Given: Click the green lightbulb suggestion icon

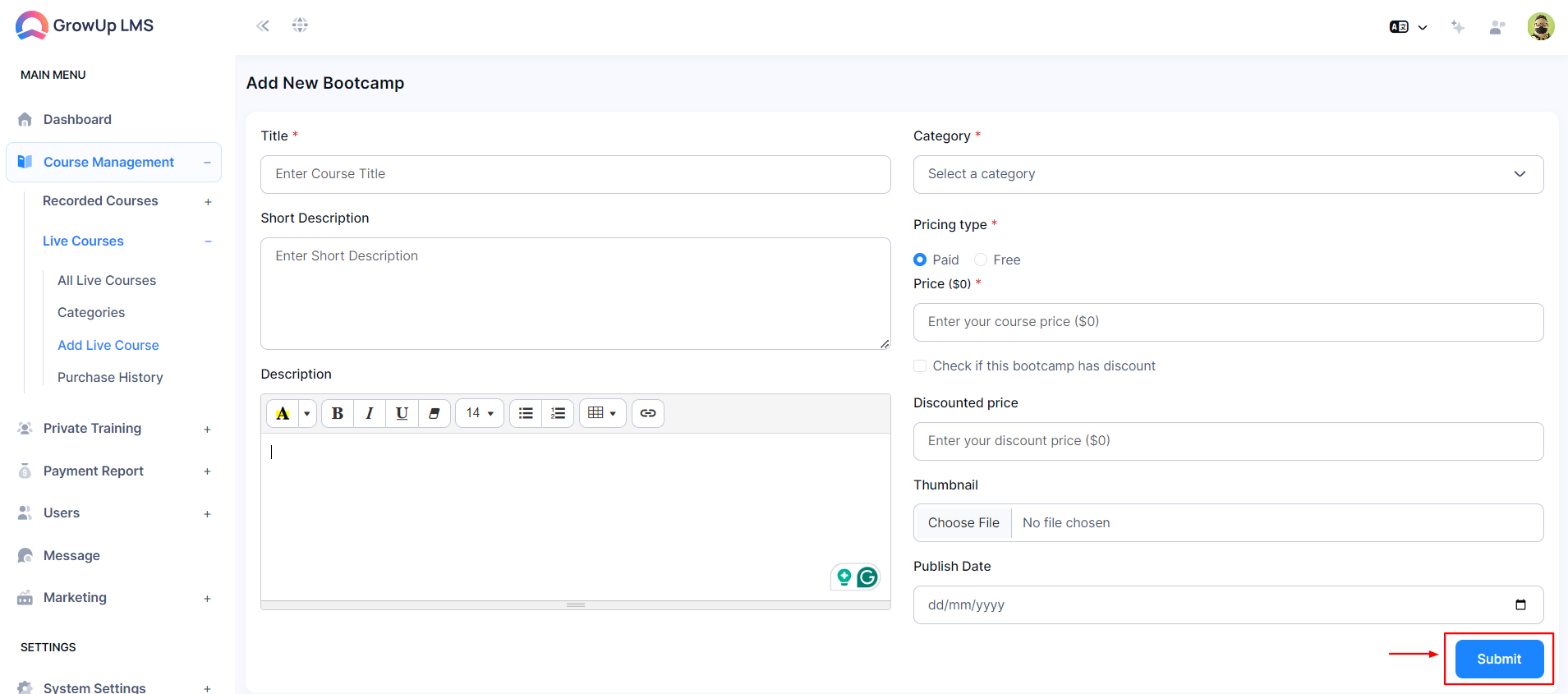Looking at the screenshot, I should 844,577.
